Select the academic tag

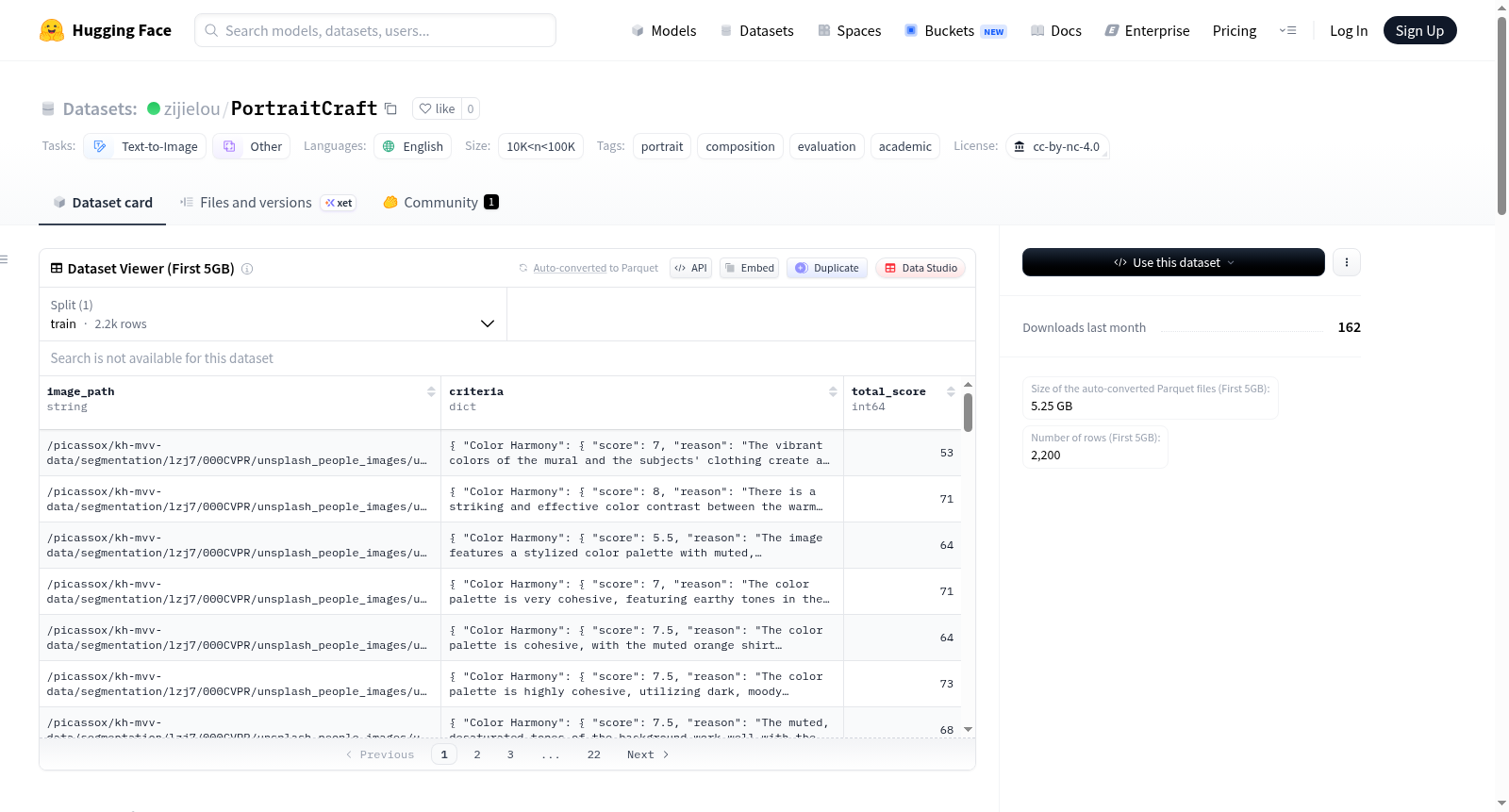(x=905, y=146)
